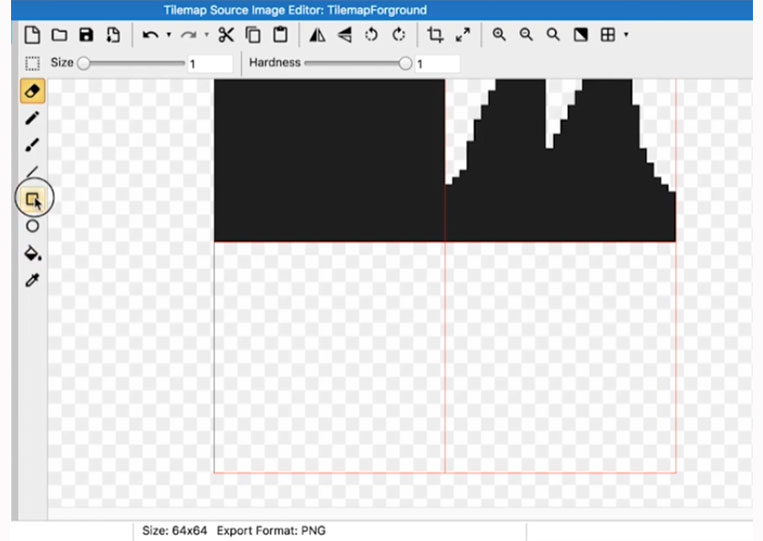Viewport: 763px width, 541px height.
Task: Click the 'Size: 64x64' status text
Action: 174,530
